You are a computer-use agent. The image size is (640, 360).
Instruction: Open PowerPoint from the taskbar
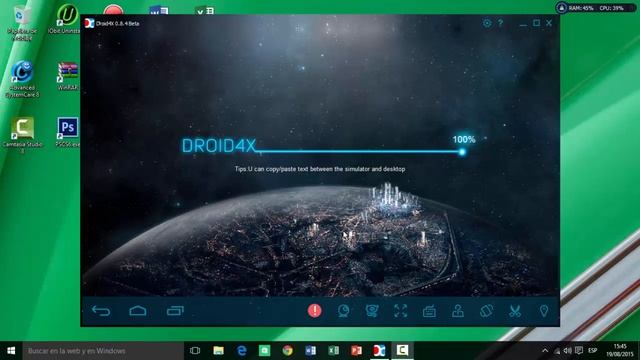(x=356, y=351)
